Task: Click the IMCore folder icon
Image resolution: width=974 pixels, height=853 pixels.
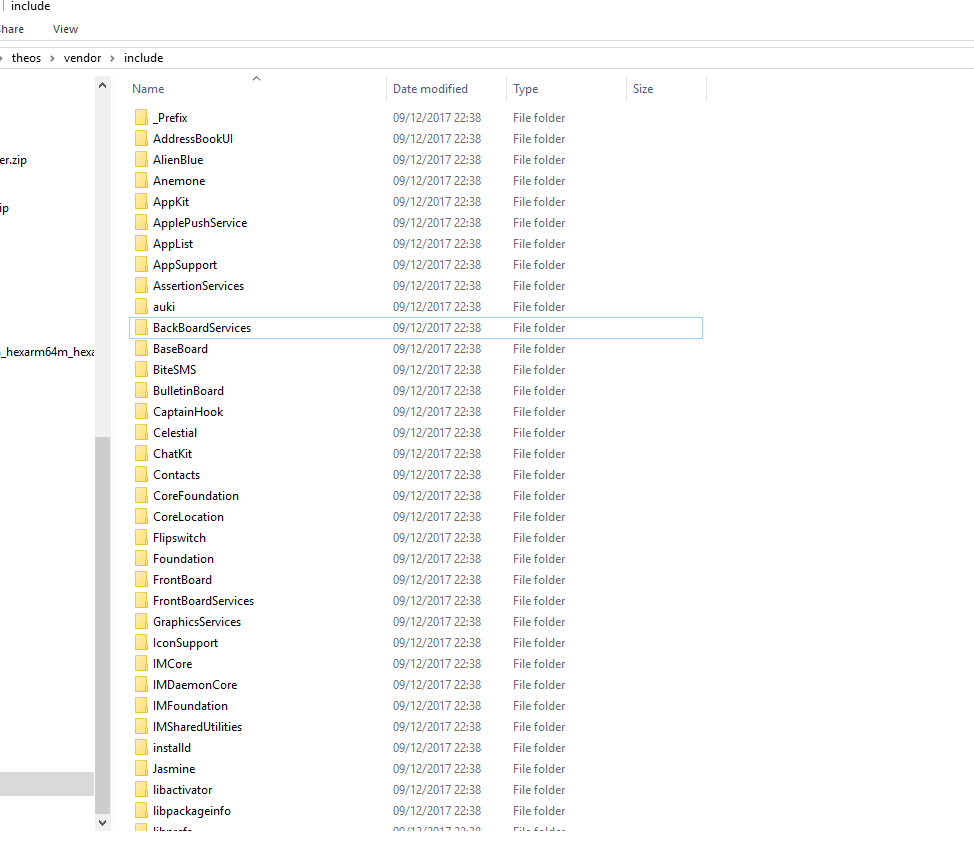Action: pos(142,664)
